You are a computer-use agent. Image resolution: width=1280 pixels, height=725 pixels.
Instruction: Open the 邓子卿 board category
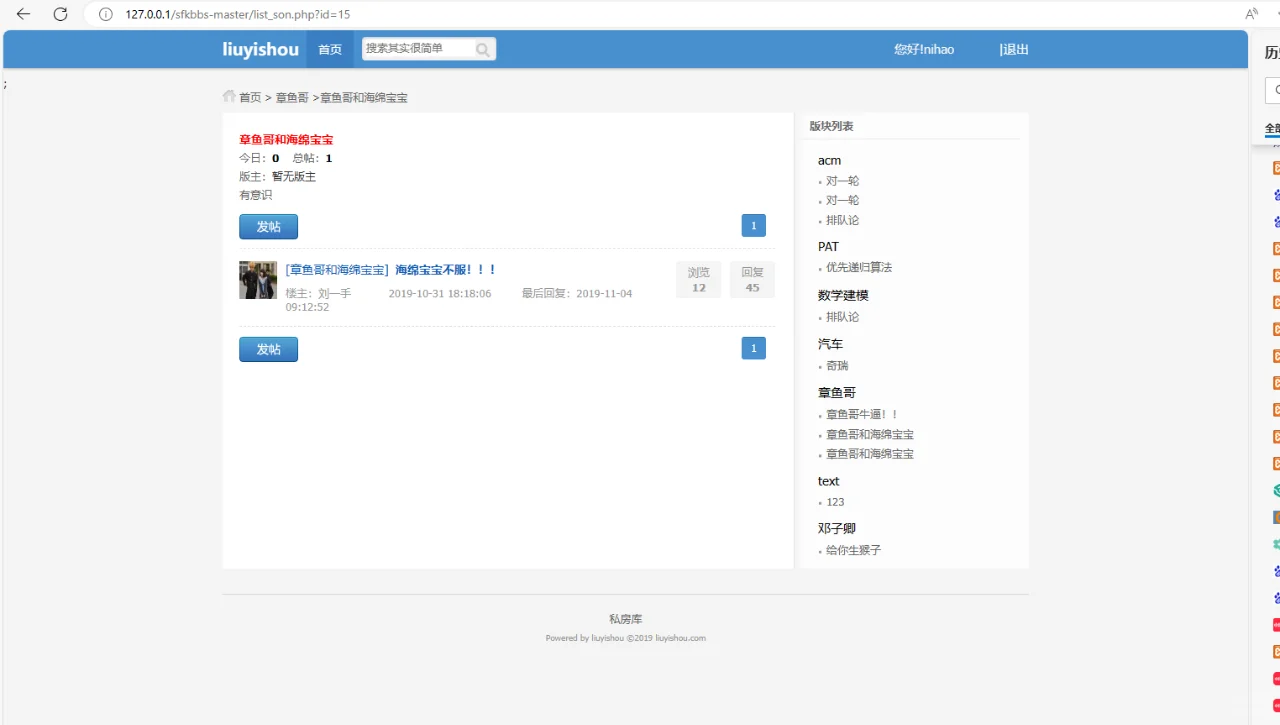click(837, 528)
